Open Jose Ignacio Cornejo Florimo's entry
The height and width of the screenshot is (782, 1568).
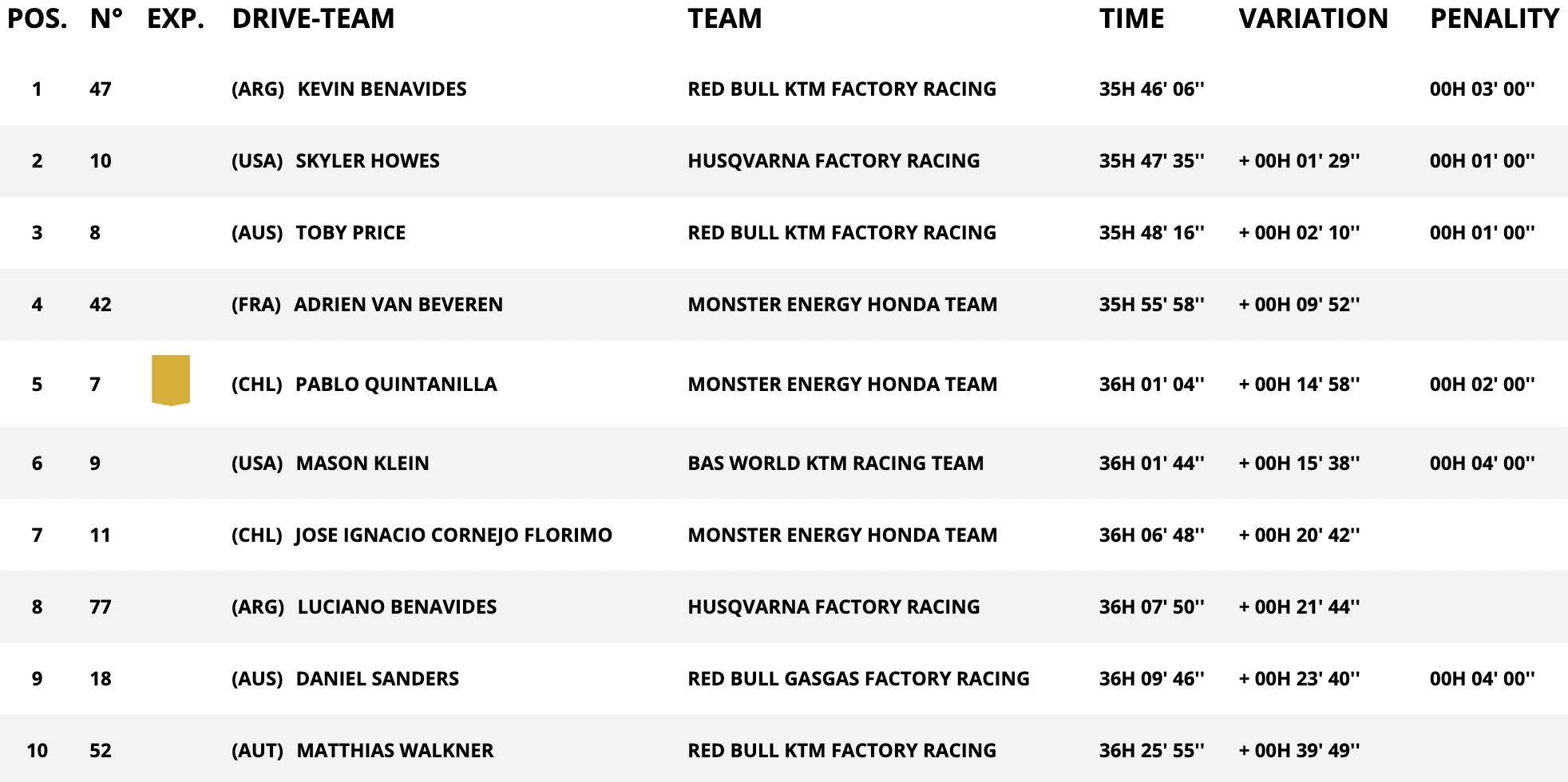(x=453, y=535)
